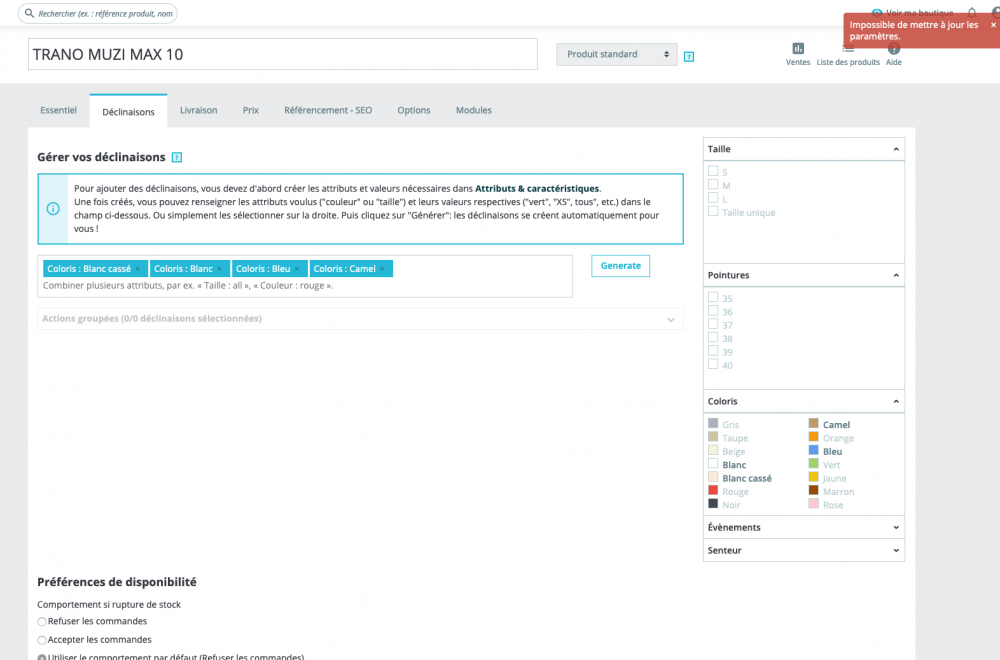Open the Référencement - SEO tab
Image resolution: width=1000 pixels, height=660 pixels.
point(328,110)
